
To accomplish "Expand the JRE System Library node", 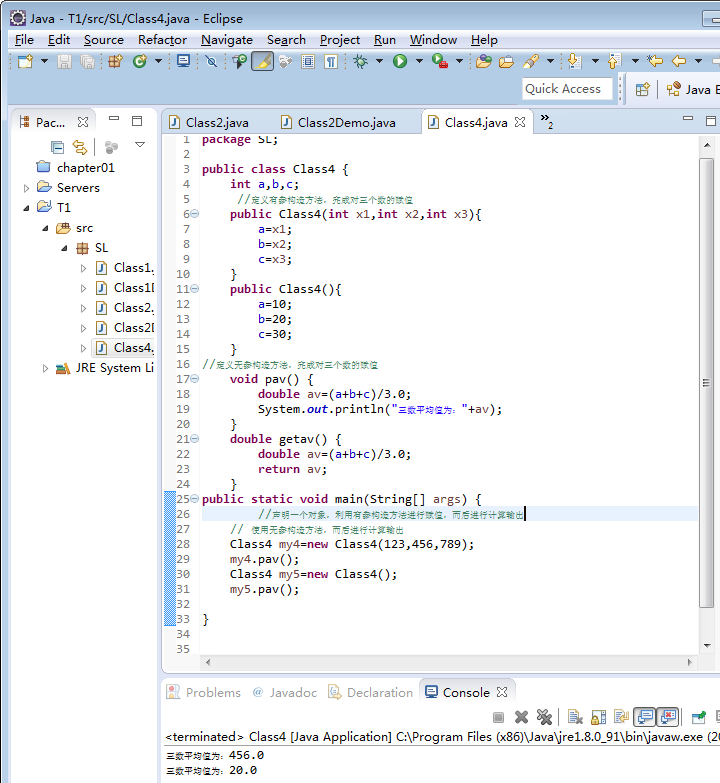I will click(x=45, y=368).
